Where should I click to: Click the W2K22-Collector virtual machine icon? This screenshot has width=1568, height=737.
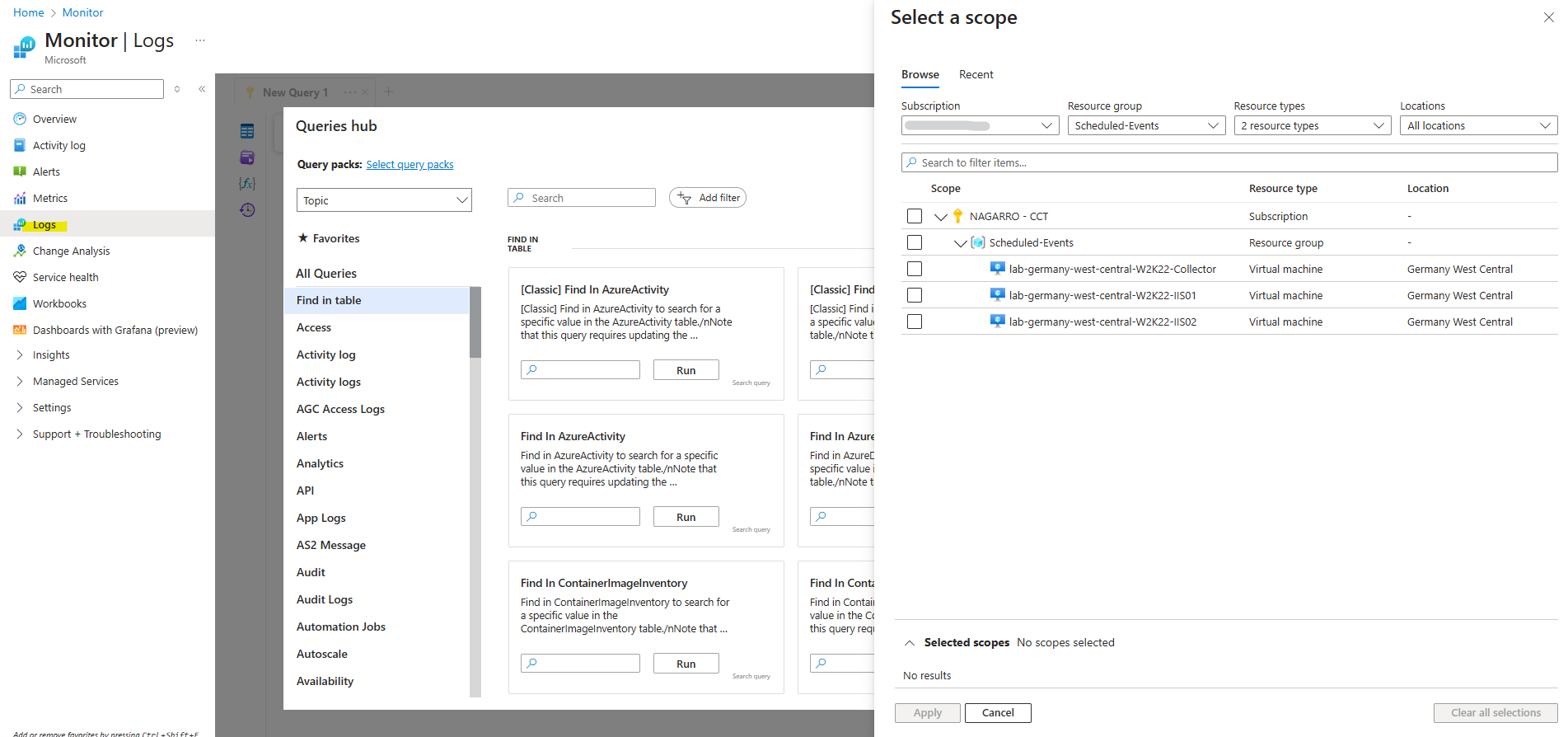coord(997,269)
